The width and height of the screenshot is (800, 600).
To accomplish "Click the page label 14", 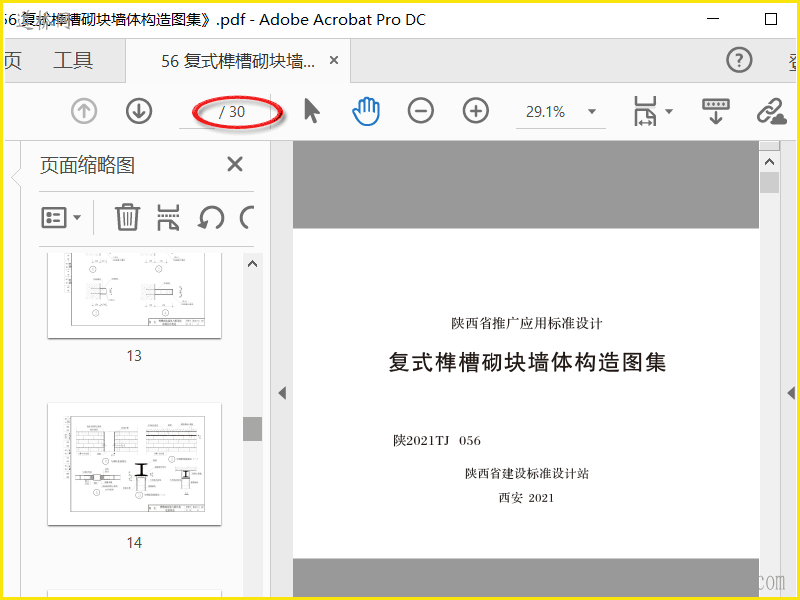I will coord(134,542).
